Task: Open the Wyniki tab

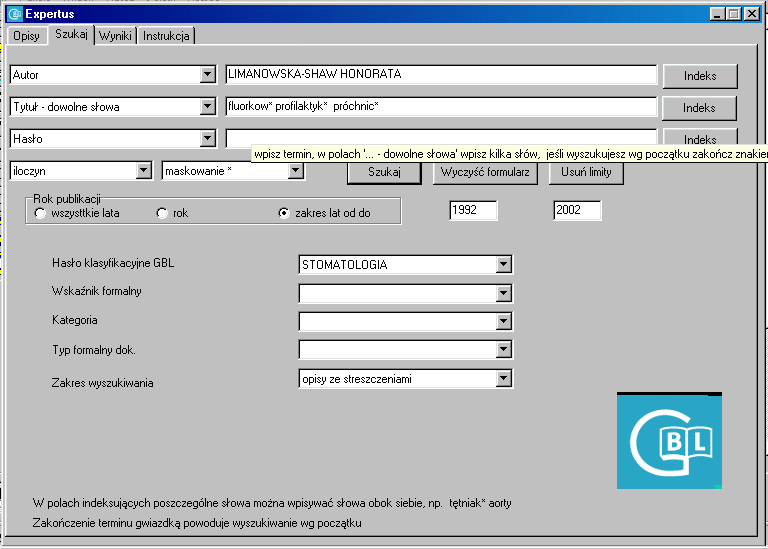Action: pos(115,36)
